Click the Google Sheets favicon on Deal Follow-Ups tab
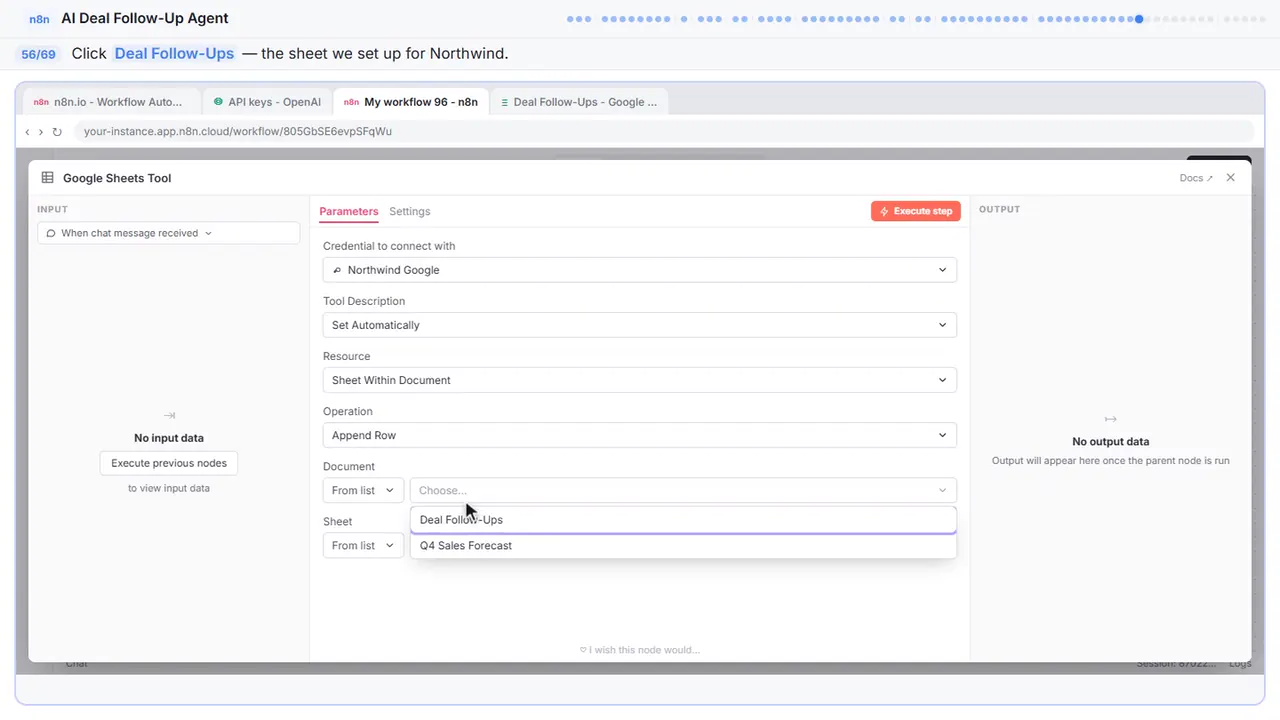 pyautogui.click(x=505, y=102)
